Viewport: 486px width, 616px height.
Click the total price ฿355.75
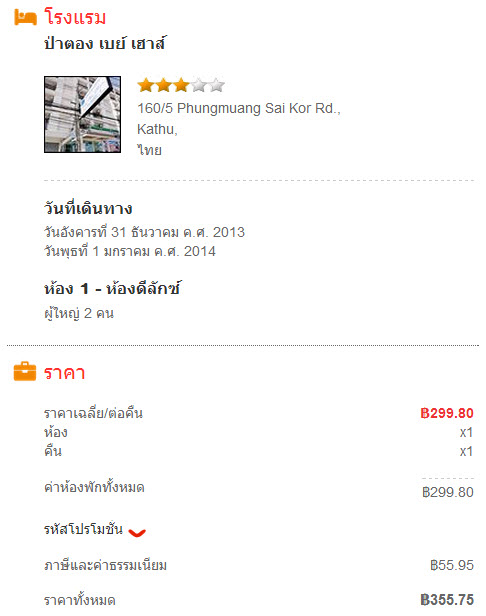pos(447,600)
